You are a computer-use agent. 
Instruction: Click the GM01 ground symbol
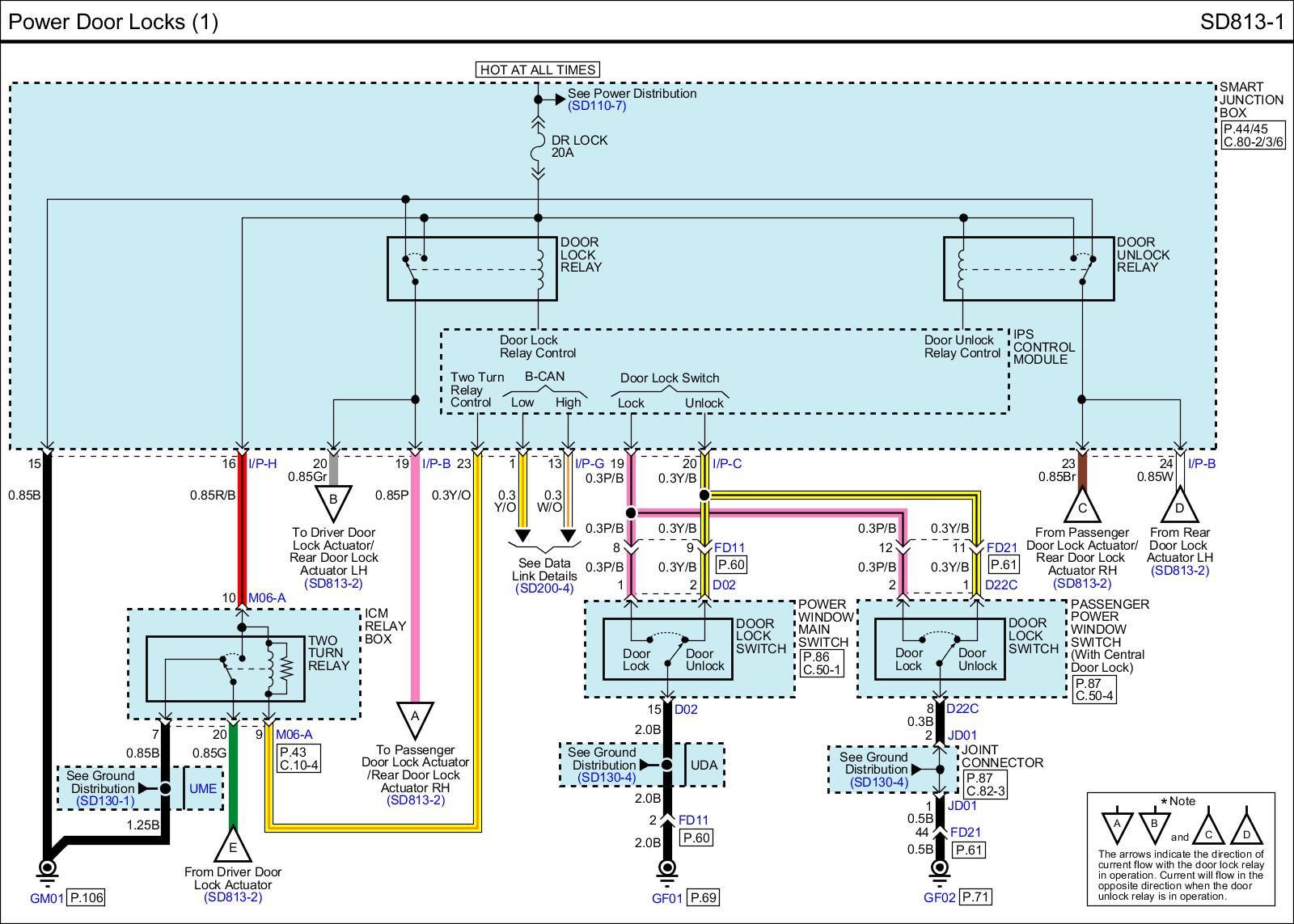tap(47, 869)
